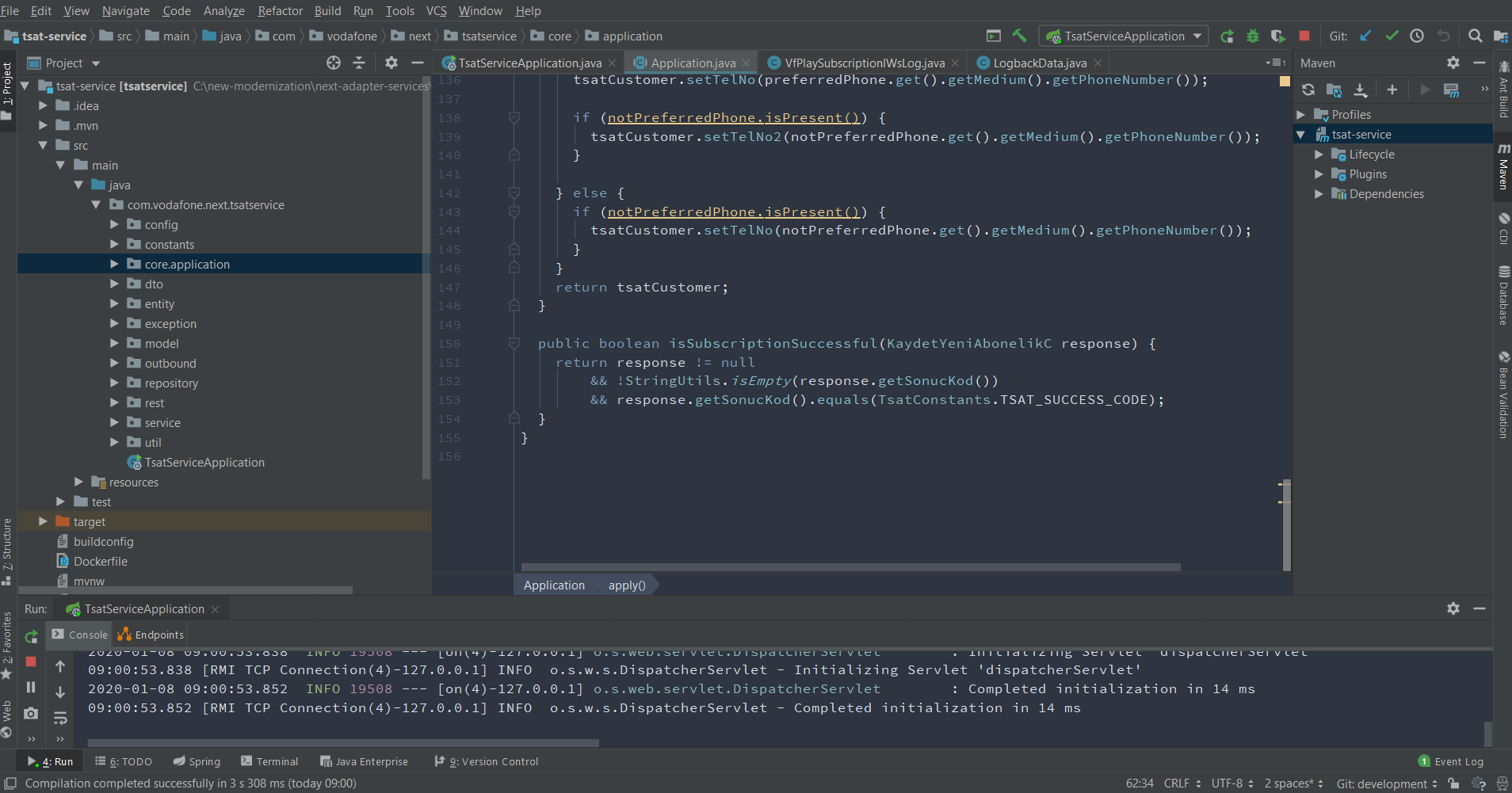Start debugging with the bug icon
This screenshot has width=1512, height=793.
(1252, 36)
